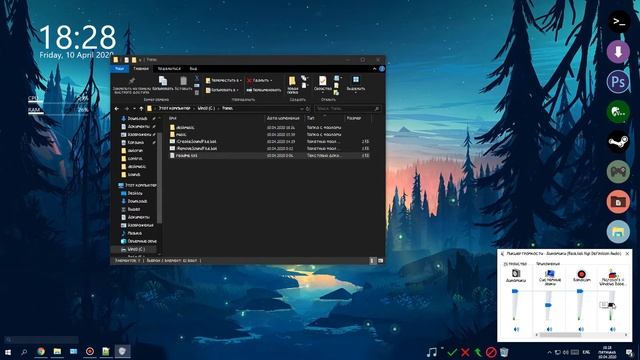Show hidden tray icons chevron
Image resolution: width=640 pixels, height=360 pixels.
click(x=549, y=352)
